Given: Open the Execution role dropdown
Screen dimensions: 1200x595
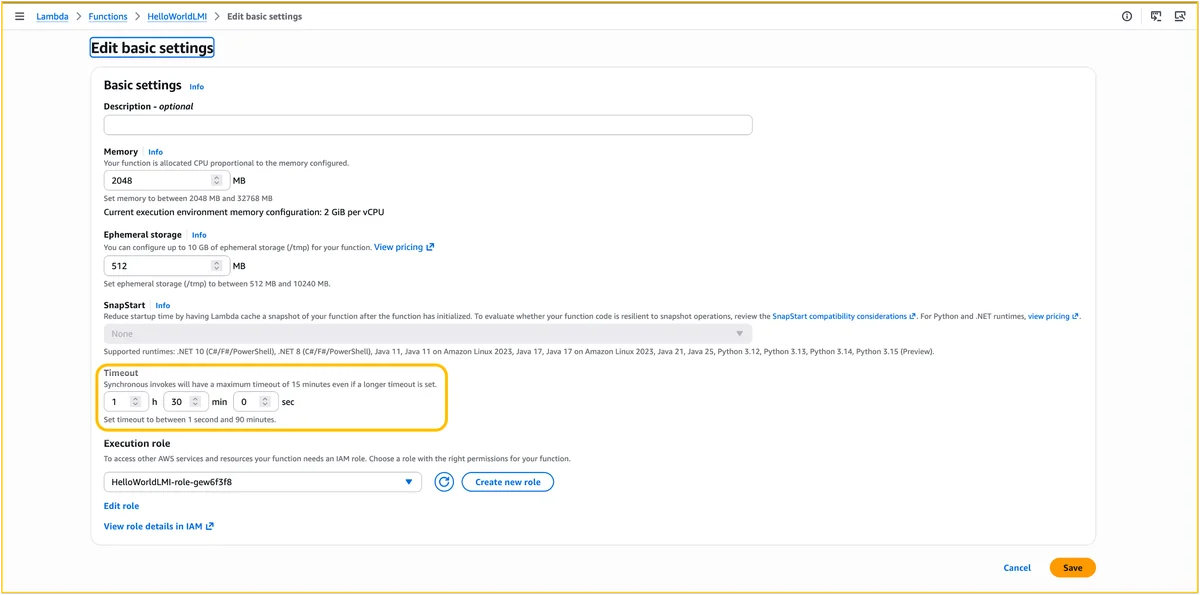Looking at the screenshot, I should click(264, 482).
